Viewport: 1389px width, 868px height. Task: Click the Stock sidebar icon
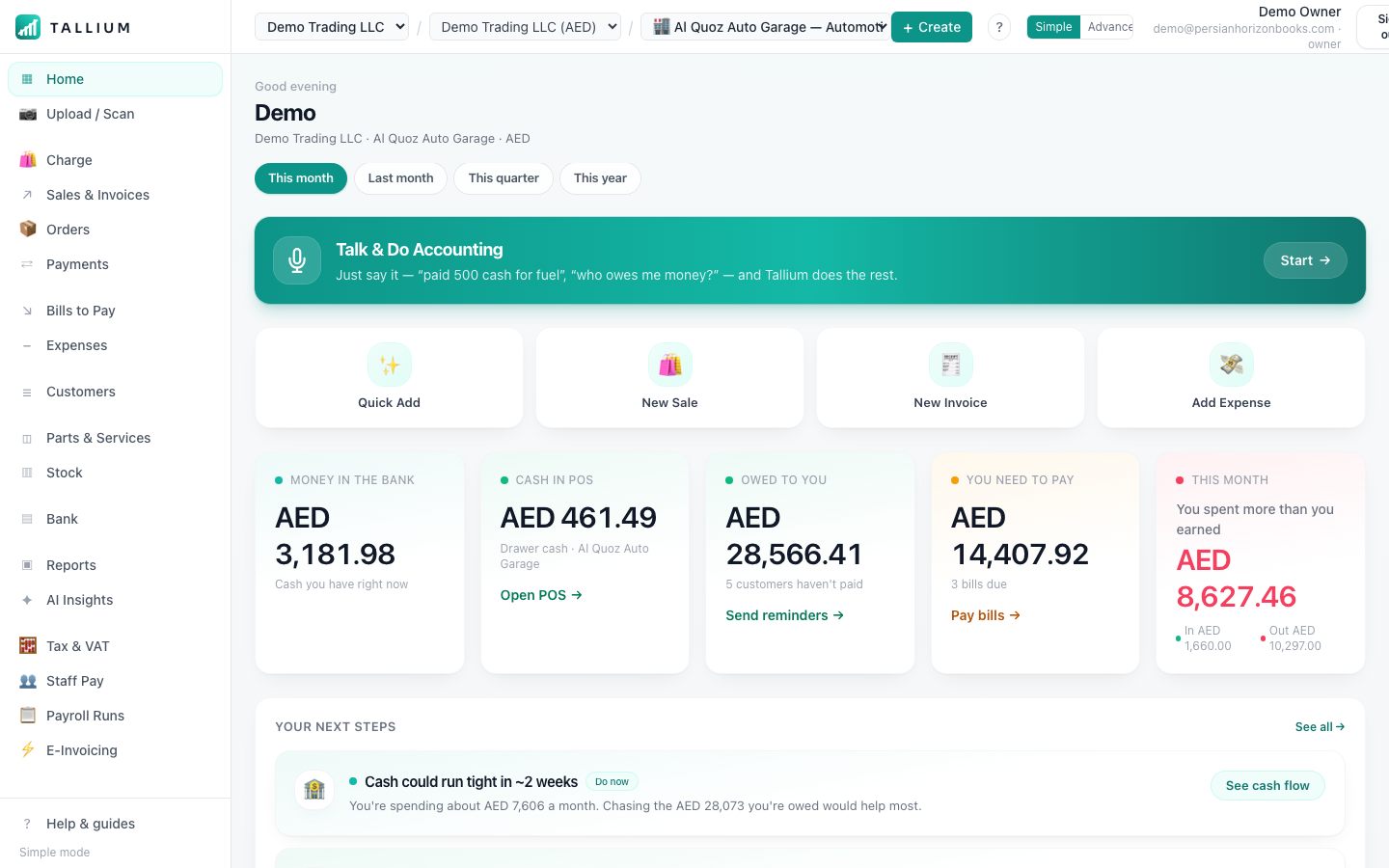27,473
